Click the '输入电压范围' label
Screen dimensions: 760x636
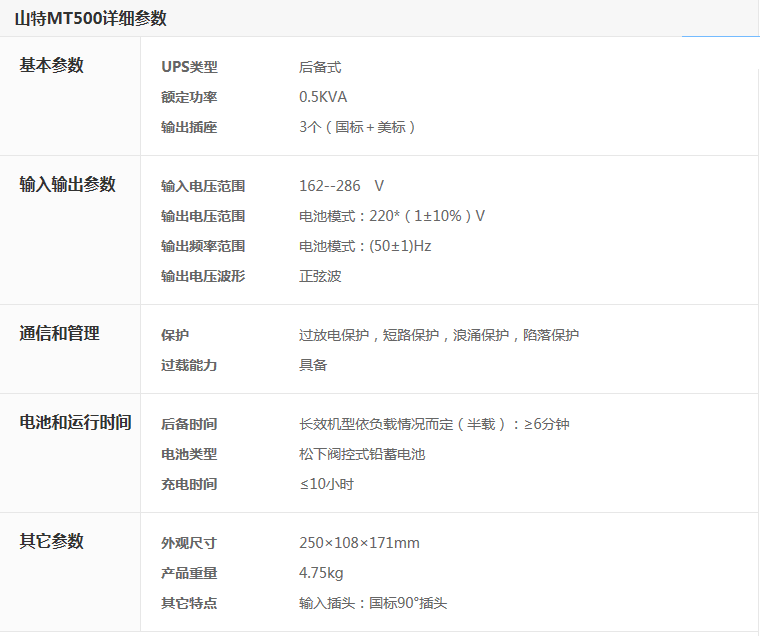[203, 186]
